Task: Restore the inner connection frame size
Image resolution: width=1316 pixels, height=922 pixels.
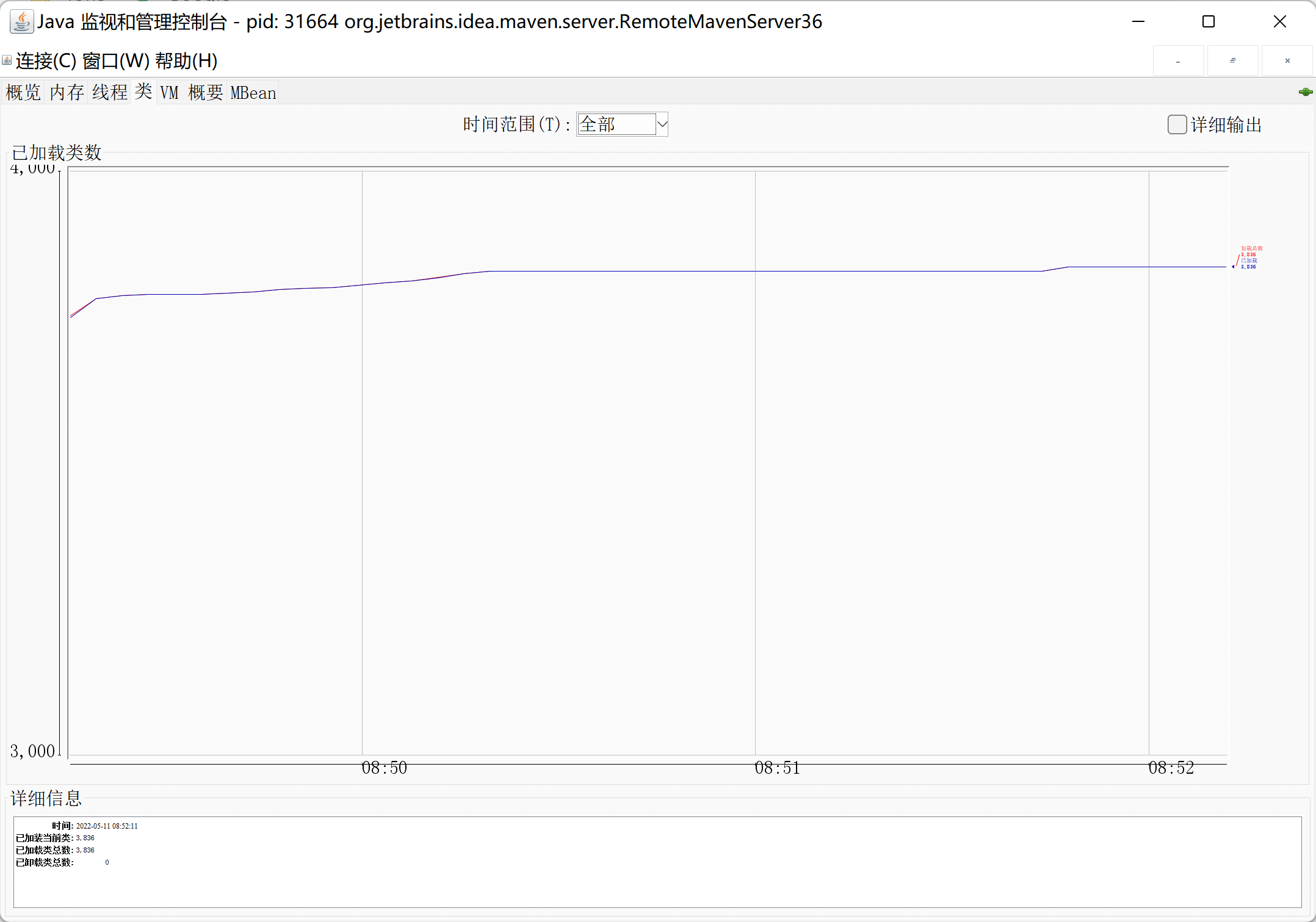Action: click(1232, 61)
